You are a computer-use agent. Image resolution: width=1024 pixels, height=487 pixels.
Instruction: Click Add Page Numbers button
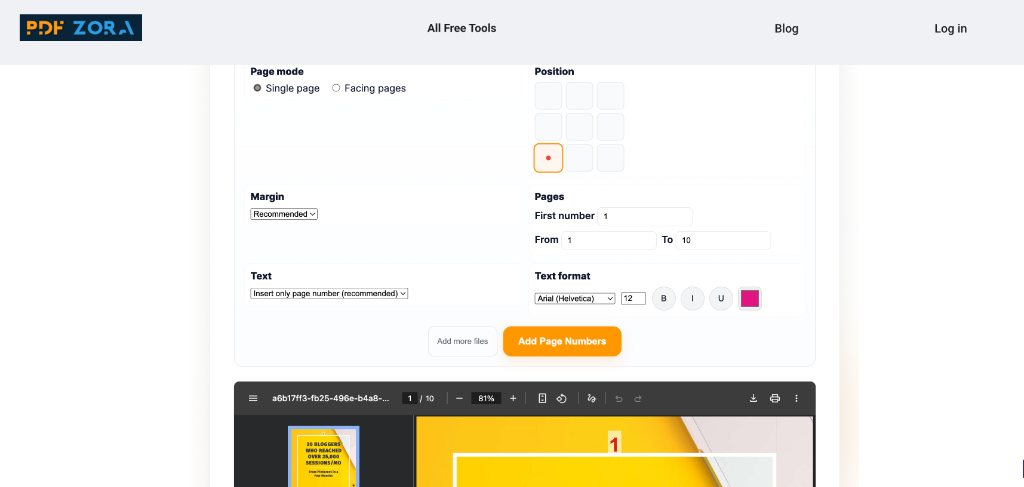tap(562, 341)
